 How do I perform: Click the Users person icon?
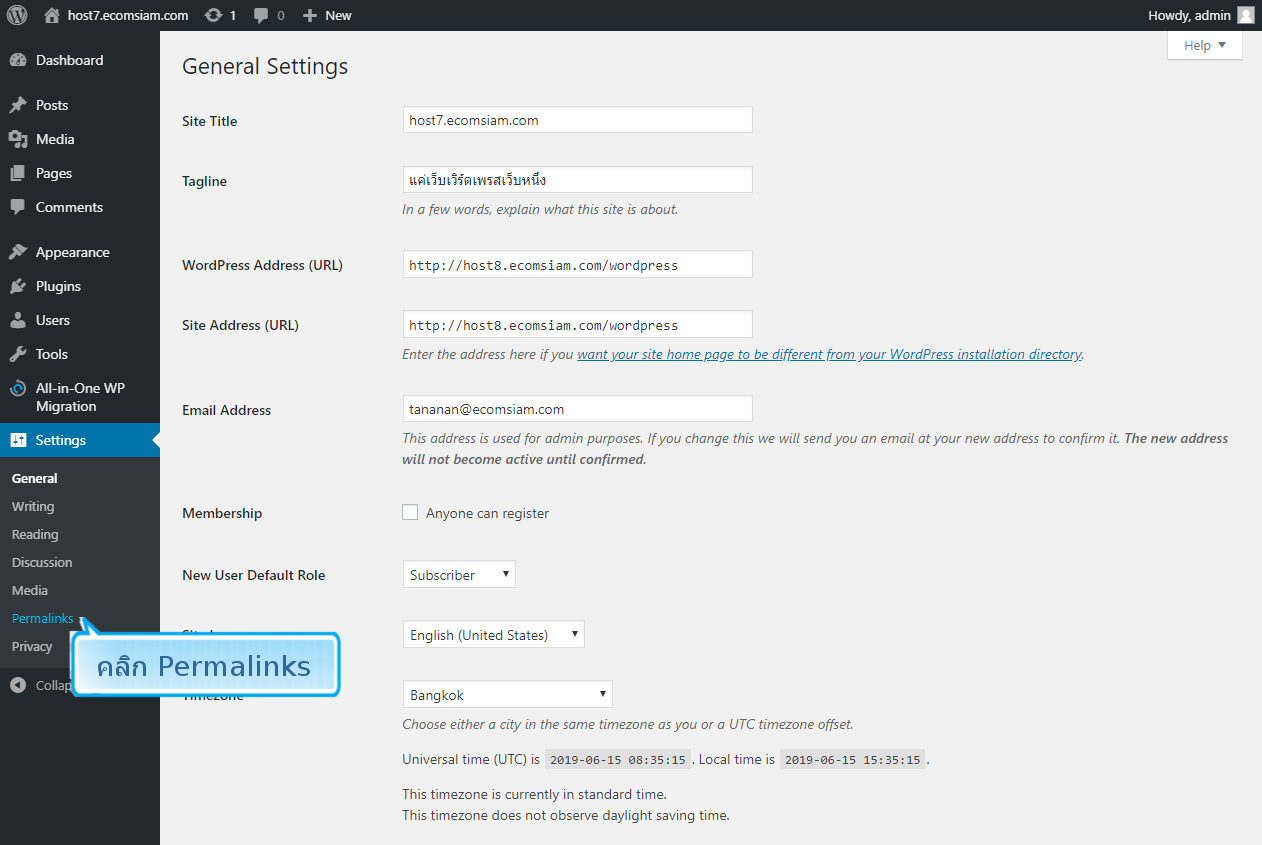click(x=18, y=320)
